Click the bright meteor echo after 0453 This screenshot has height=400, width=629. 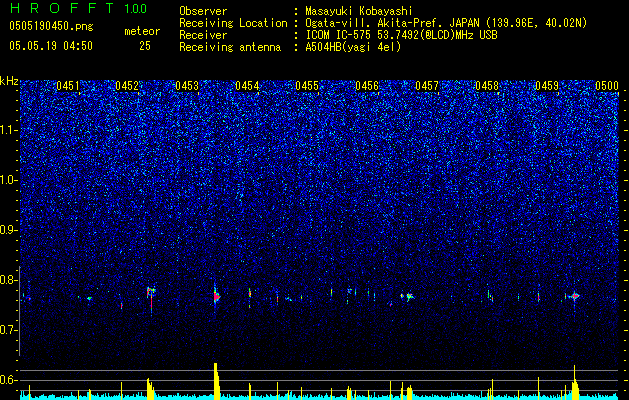[x=216, y=297]
